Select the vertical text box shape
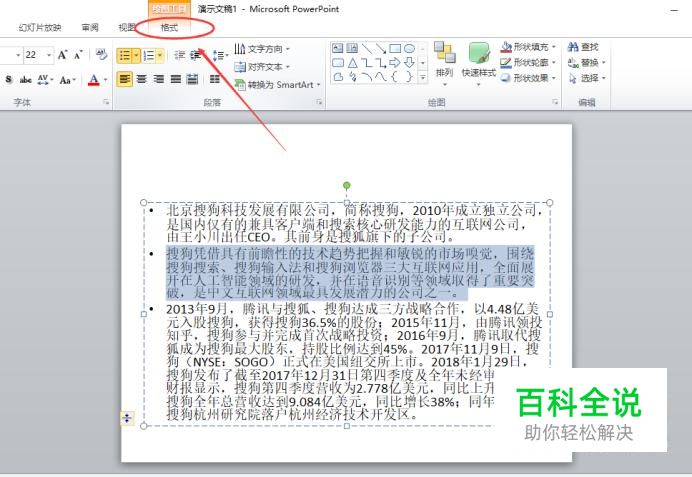The height and width of the screenshot is (477, 692). (352, 48)
